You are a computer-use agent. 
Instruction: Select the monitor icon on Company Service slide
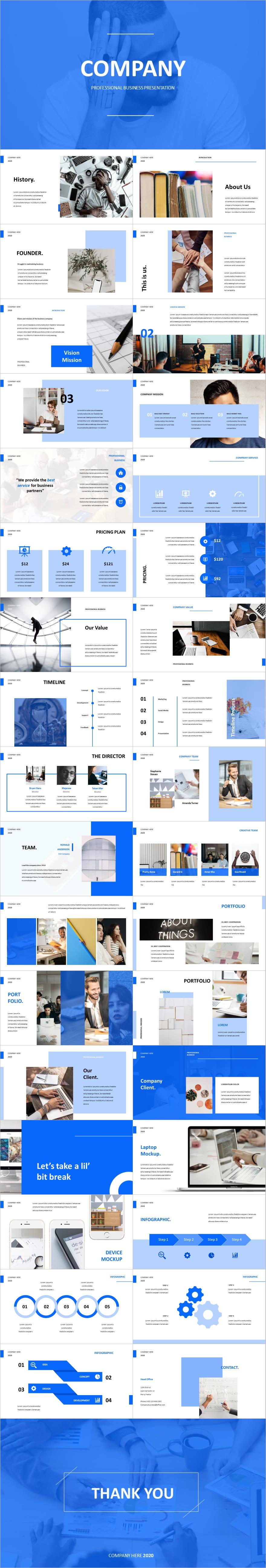coord(186,494)
